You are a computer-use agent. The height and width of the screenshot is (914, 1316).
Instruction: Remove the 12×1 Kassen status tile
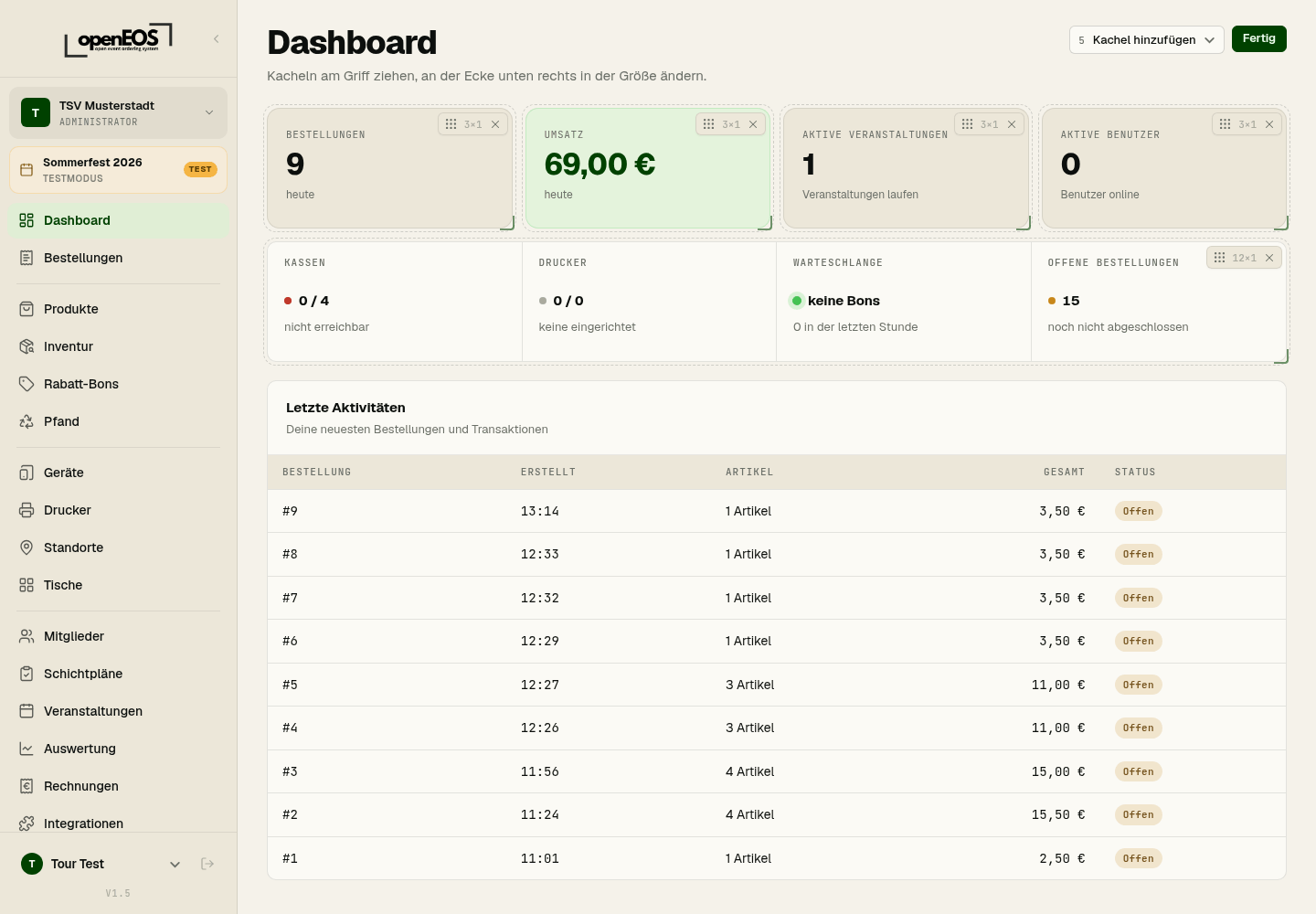1269,258
